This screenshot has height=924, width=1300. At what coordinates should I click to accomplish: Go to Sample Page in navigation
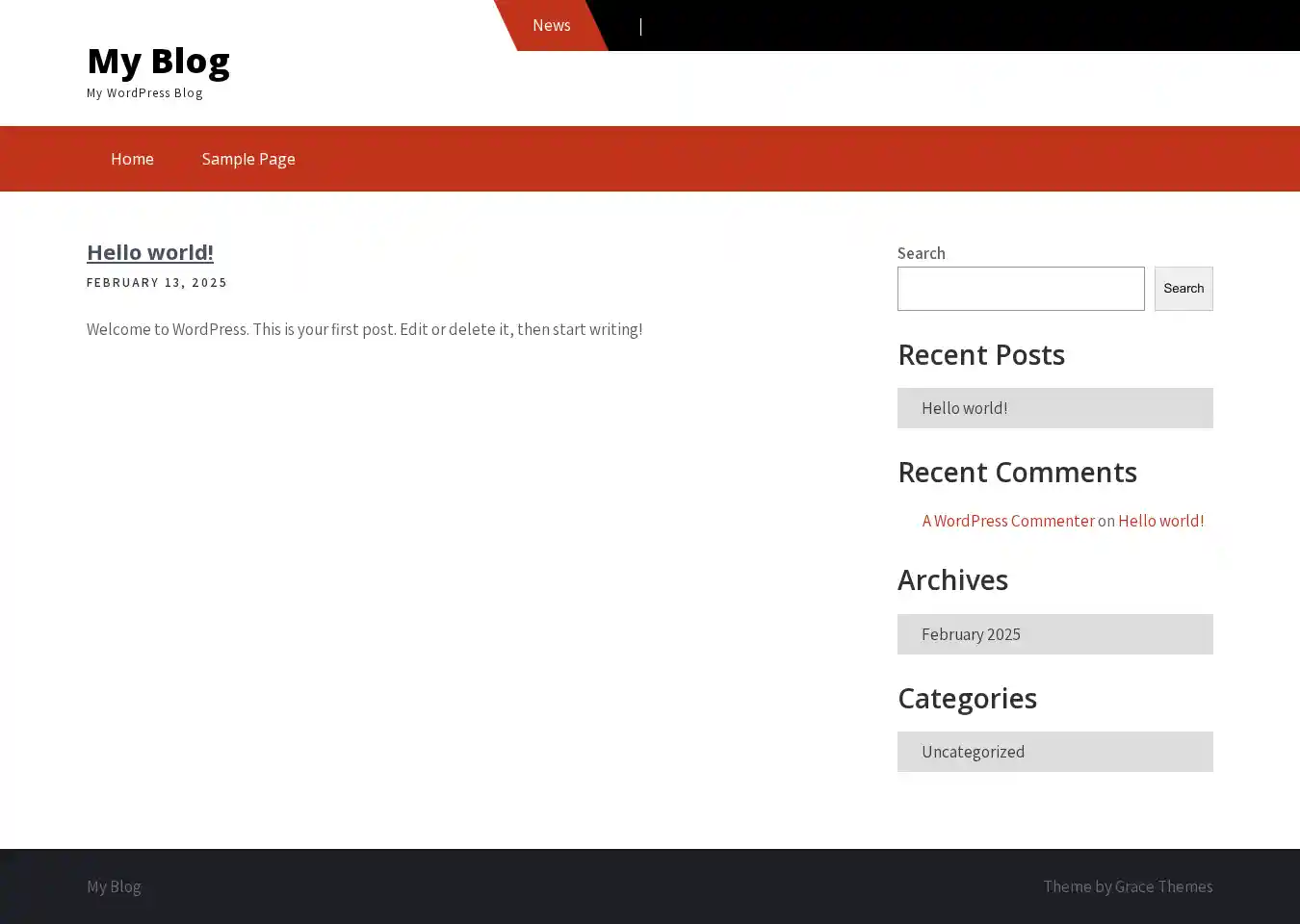pos(248,159)
